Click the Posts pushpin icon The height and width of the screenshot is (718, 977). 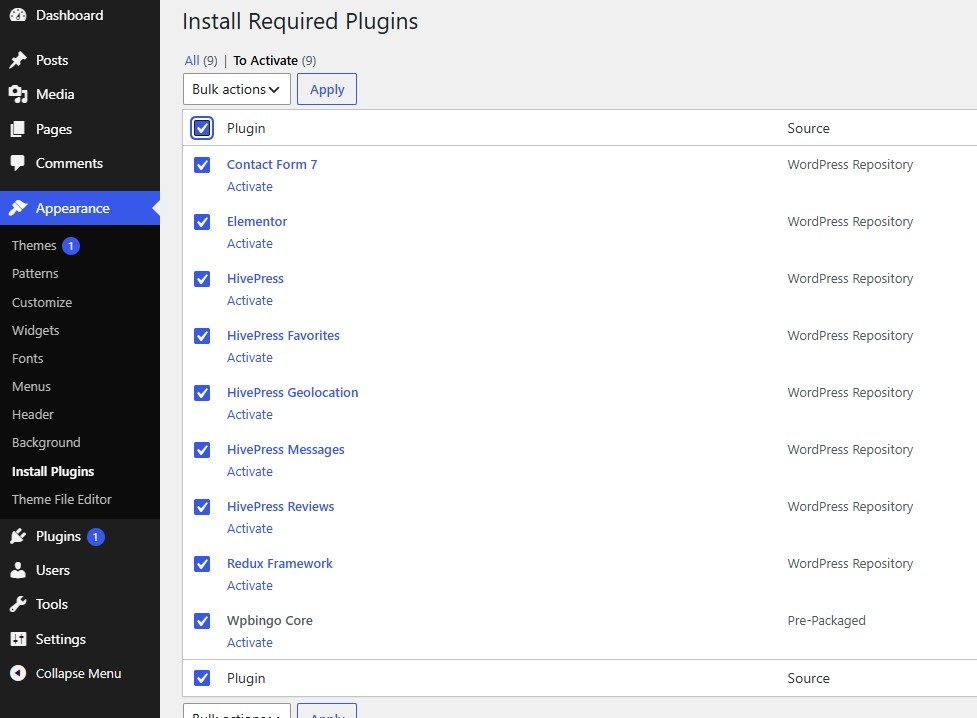pos(18,60)
